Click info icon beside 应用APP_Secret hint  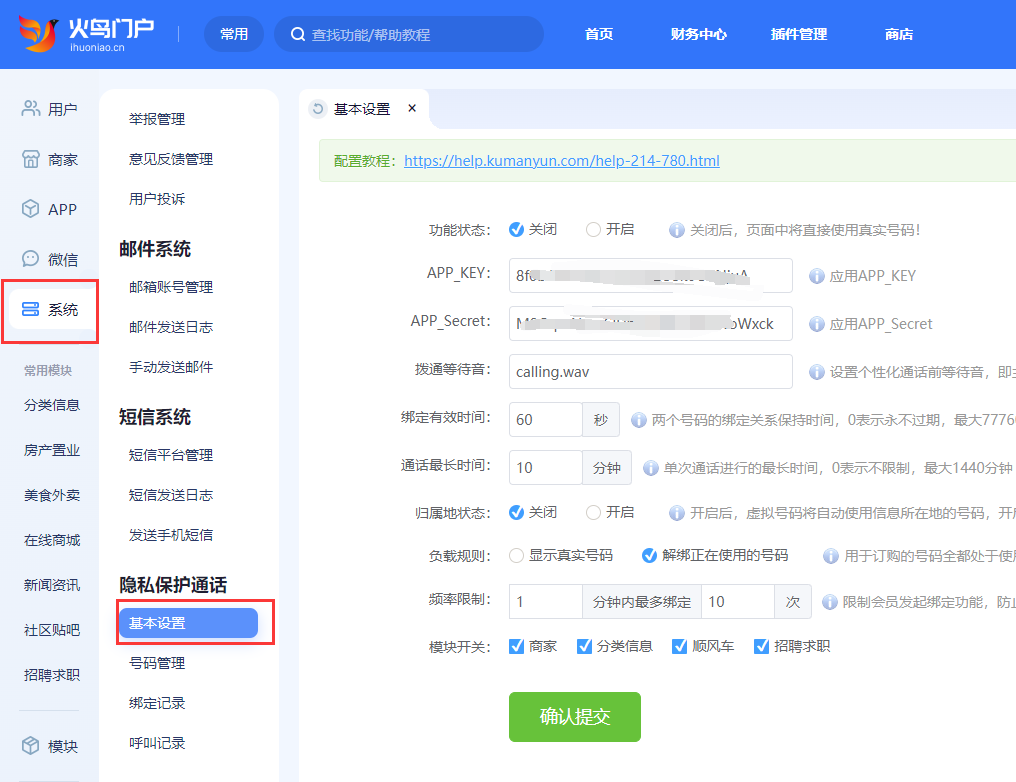coord(816,324)
